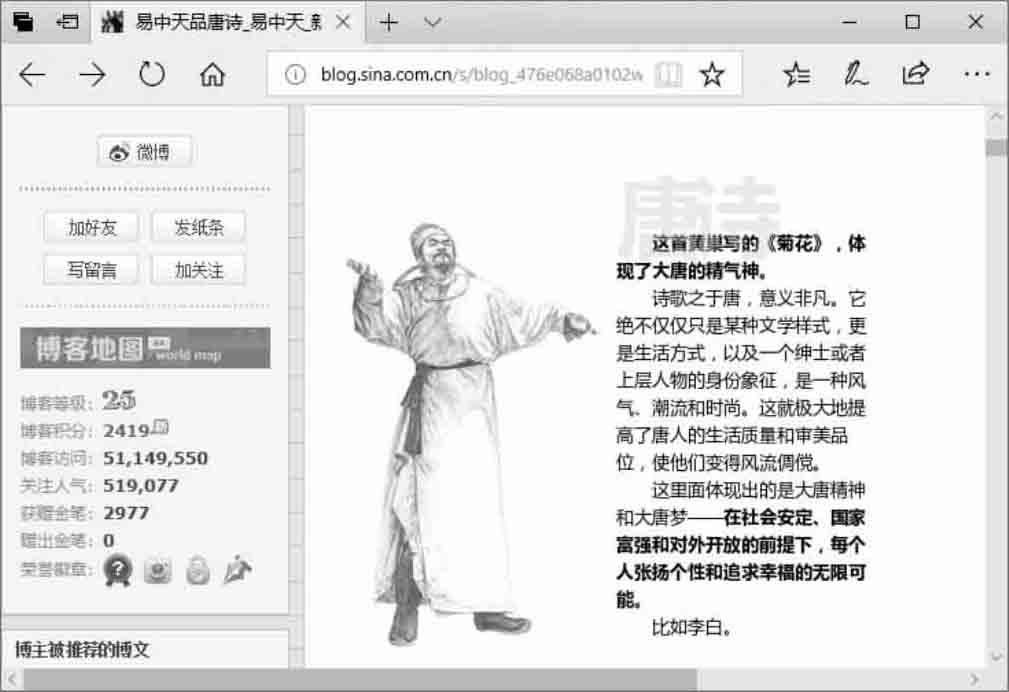Click the browser Back arrow
The image size is (1009, 692).
pos(32,75)
